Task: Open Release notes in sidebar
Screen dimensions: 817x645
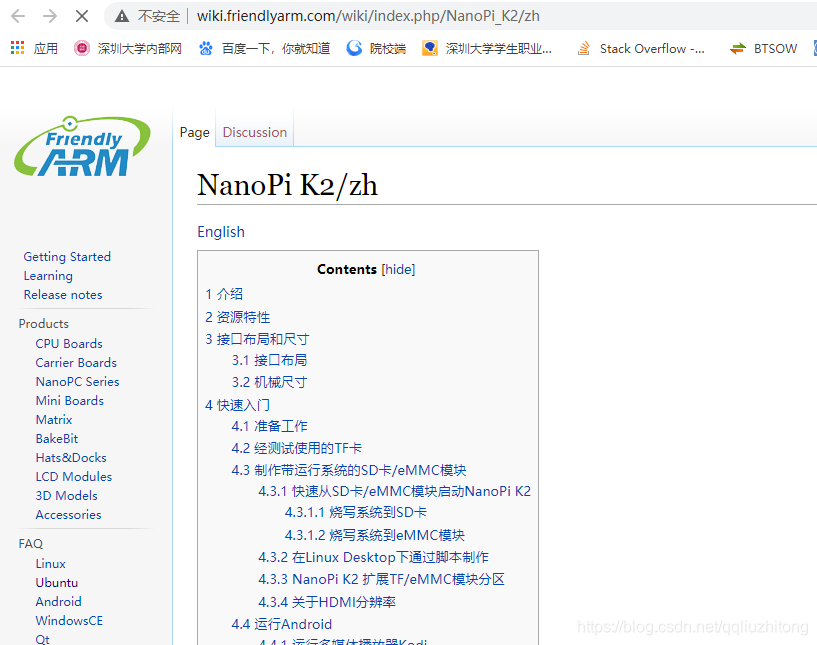Action: click(x=63, y=295)
